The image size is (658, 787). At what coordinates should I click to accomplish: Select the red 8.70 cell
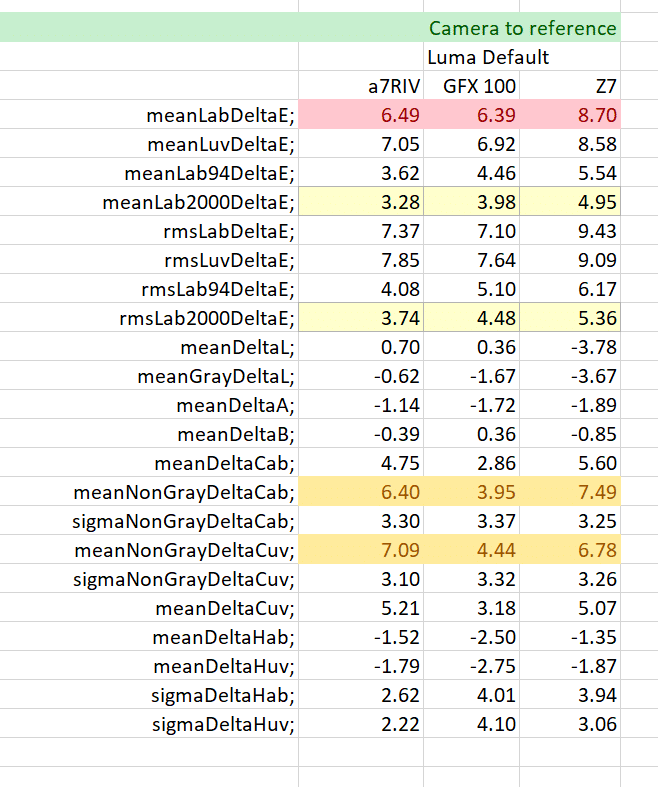570,115
